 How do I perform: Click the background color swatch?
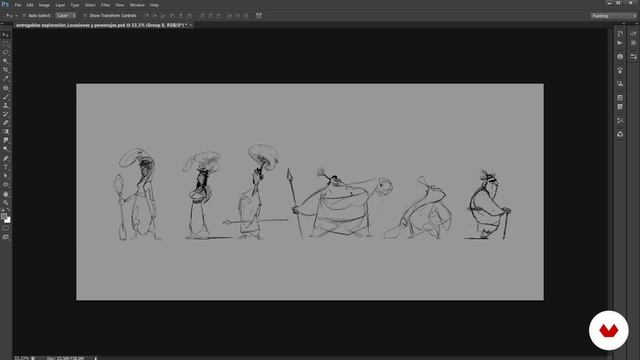pyautogui.click(x=8, y=220)
